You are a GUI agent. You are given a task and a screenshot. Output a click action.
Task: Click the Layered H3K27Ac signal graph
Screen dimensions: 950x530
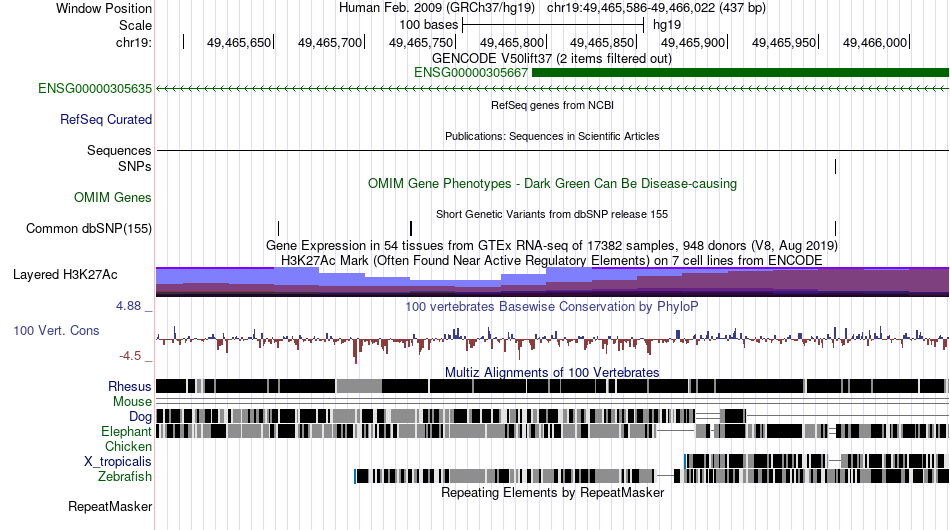click(553, 282)
